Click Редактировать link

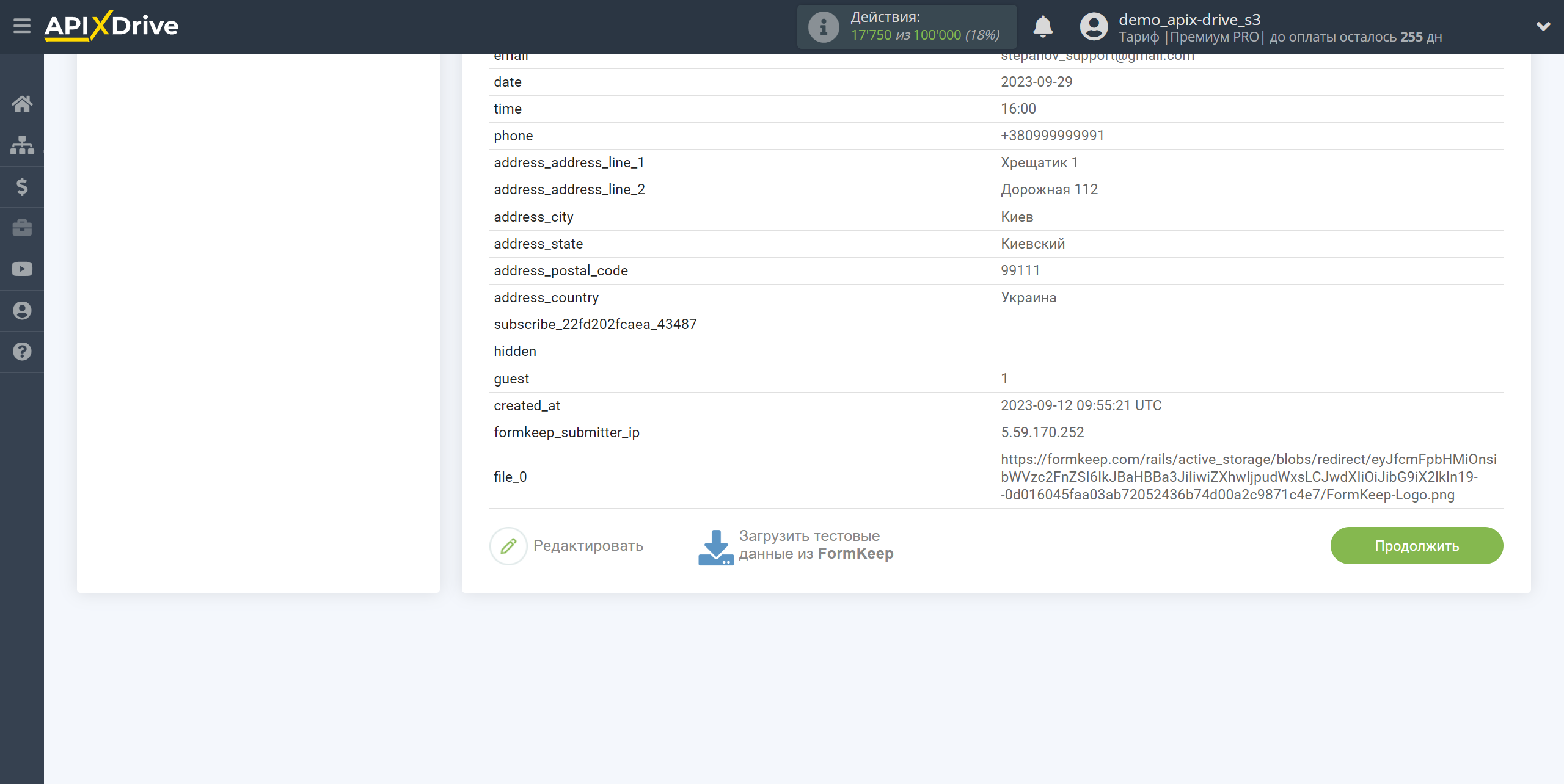(x=588, y=546)
